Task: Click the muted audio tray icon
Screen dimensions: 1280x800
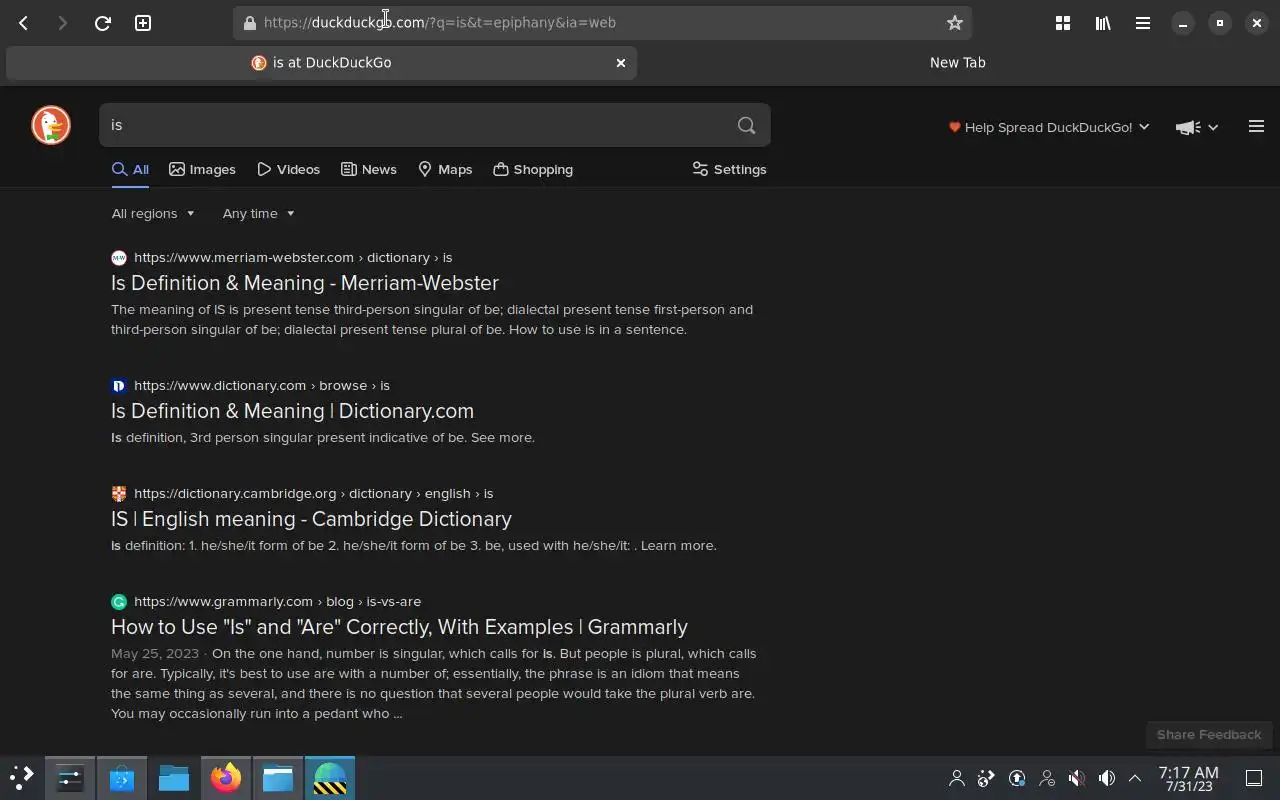Action: click(x=1076, y=778)
